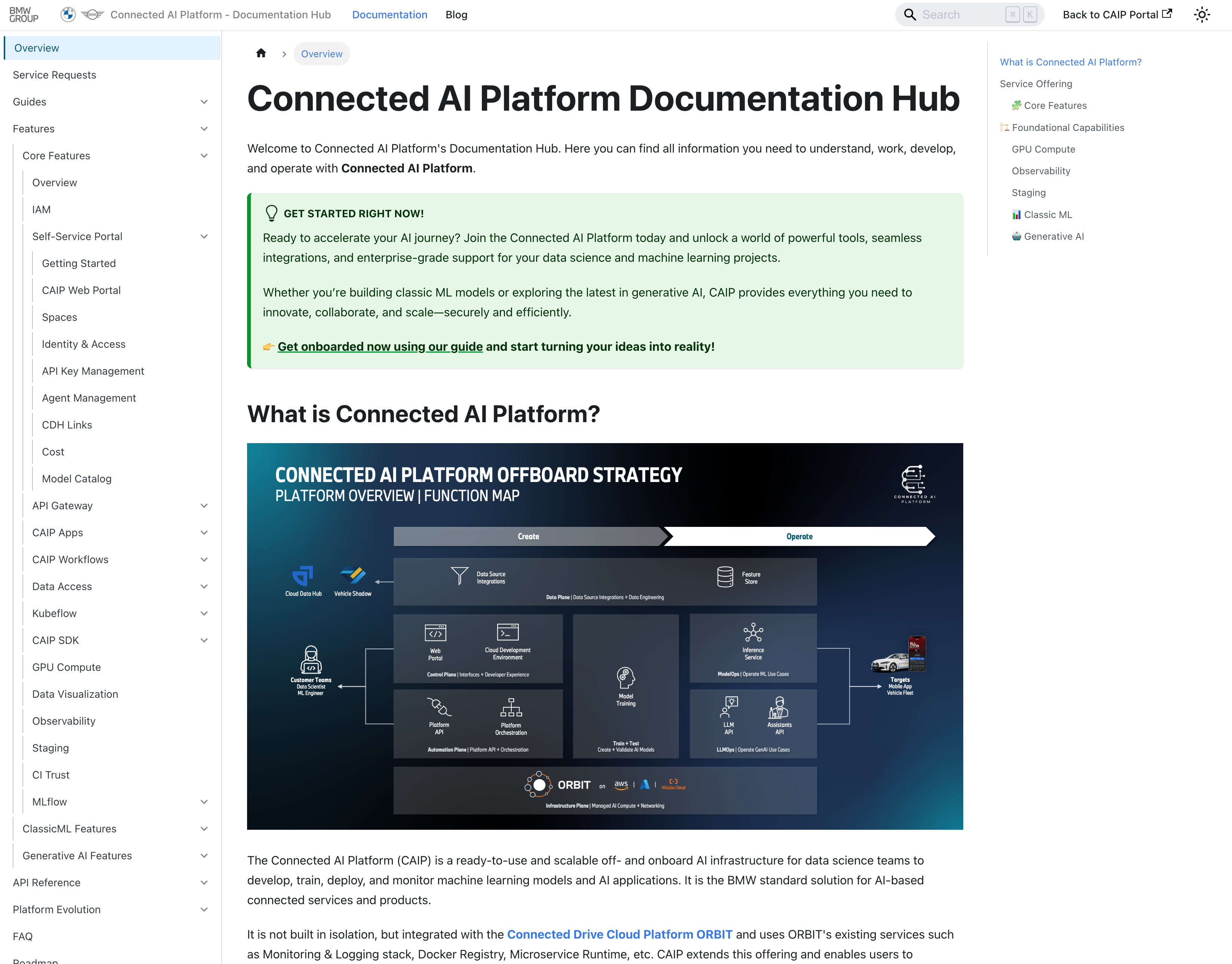Jump to What is Connected AI Platform? in TOC
Viewport: 1232px width, 964px height.
tap(1070, 62)
